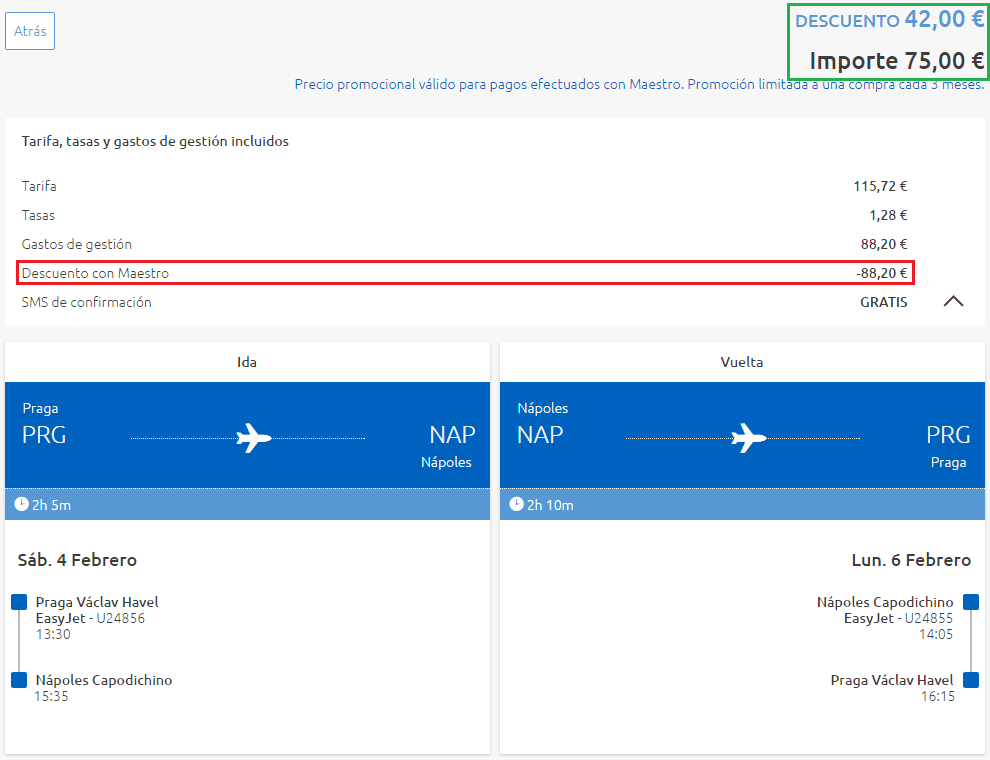The height and width of the screenshot is (760, 990).
Task: Click the Tasas row label
Action: click(x=38, y=215)
